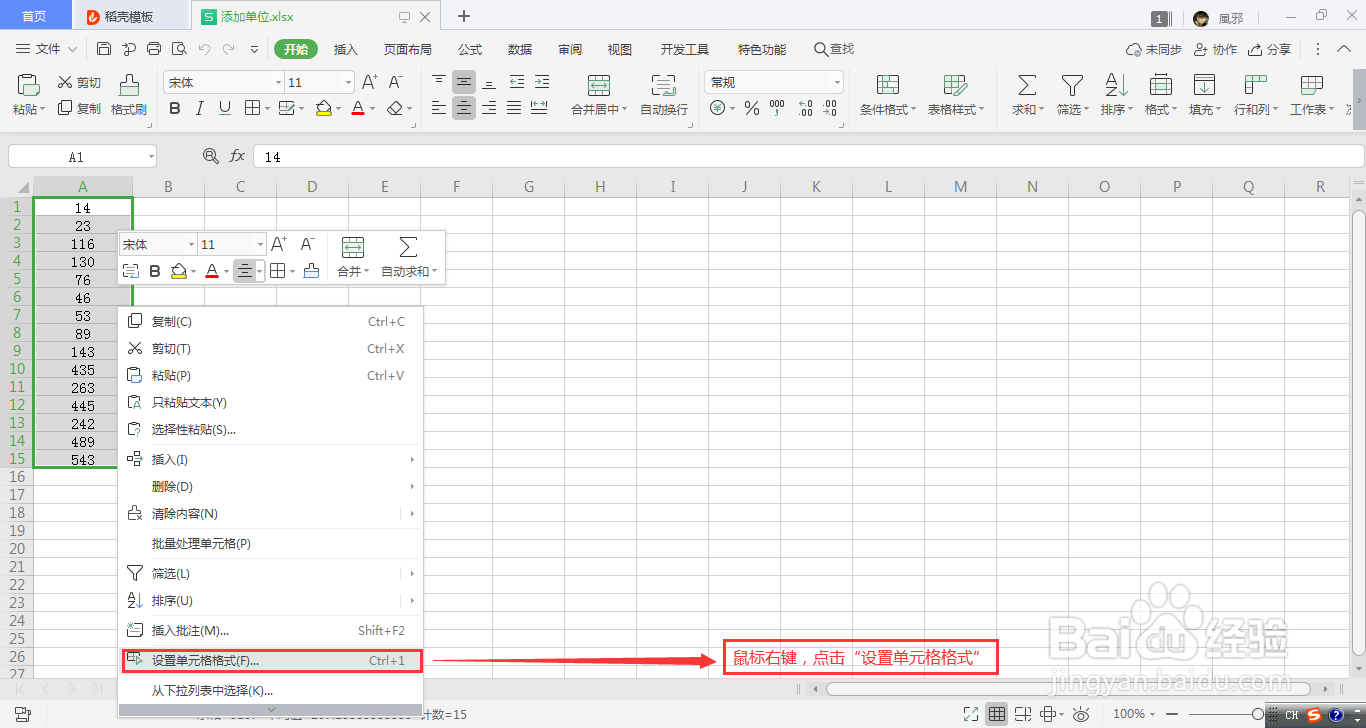Open the 常规 number format dropdown
Viewport: 1366px width, 728px height.
[x=772, y=81]
